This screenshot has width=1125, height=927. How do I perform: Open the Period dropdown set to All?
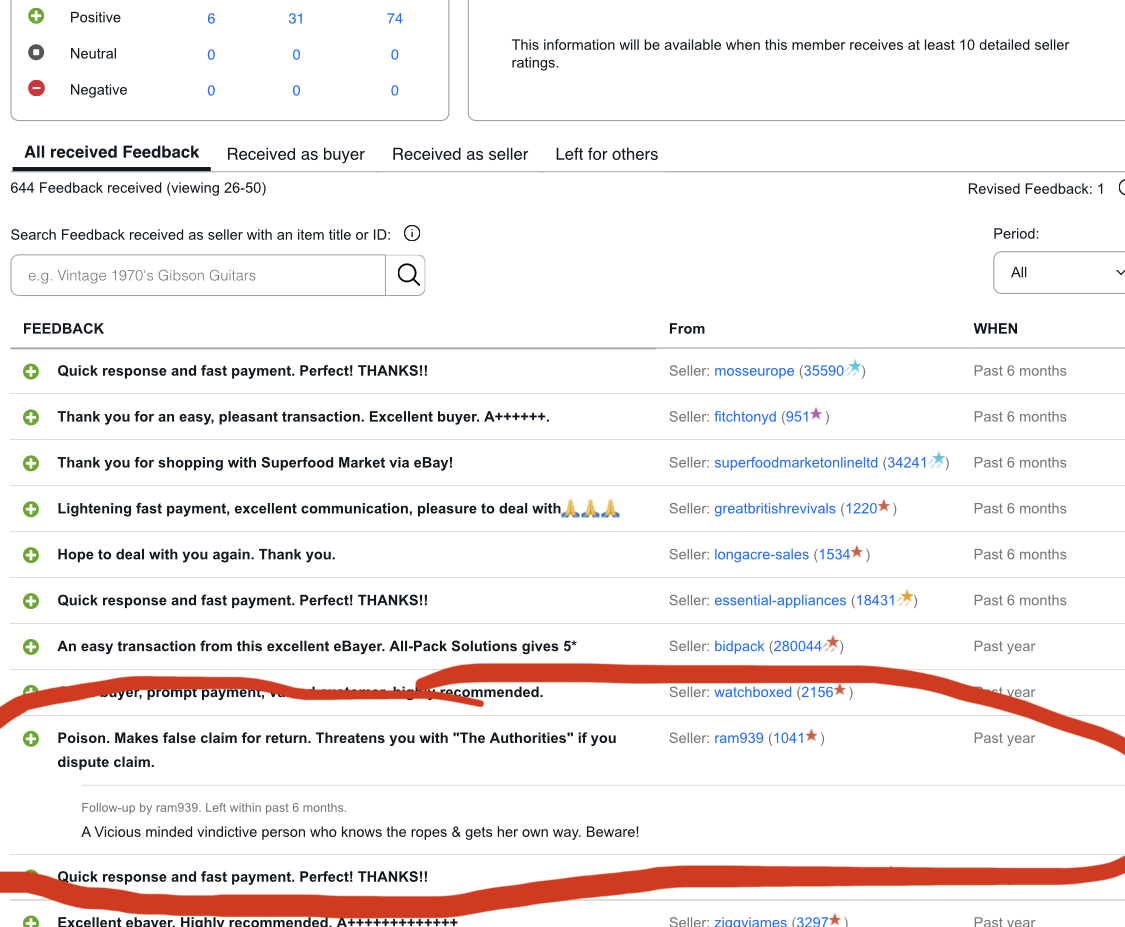coord(1060,272)
